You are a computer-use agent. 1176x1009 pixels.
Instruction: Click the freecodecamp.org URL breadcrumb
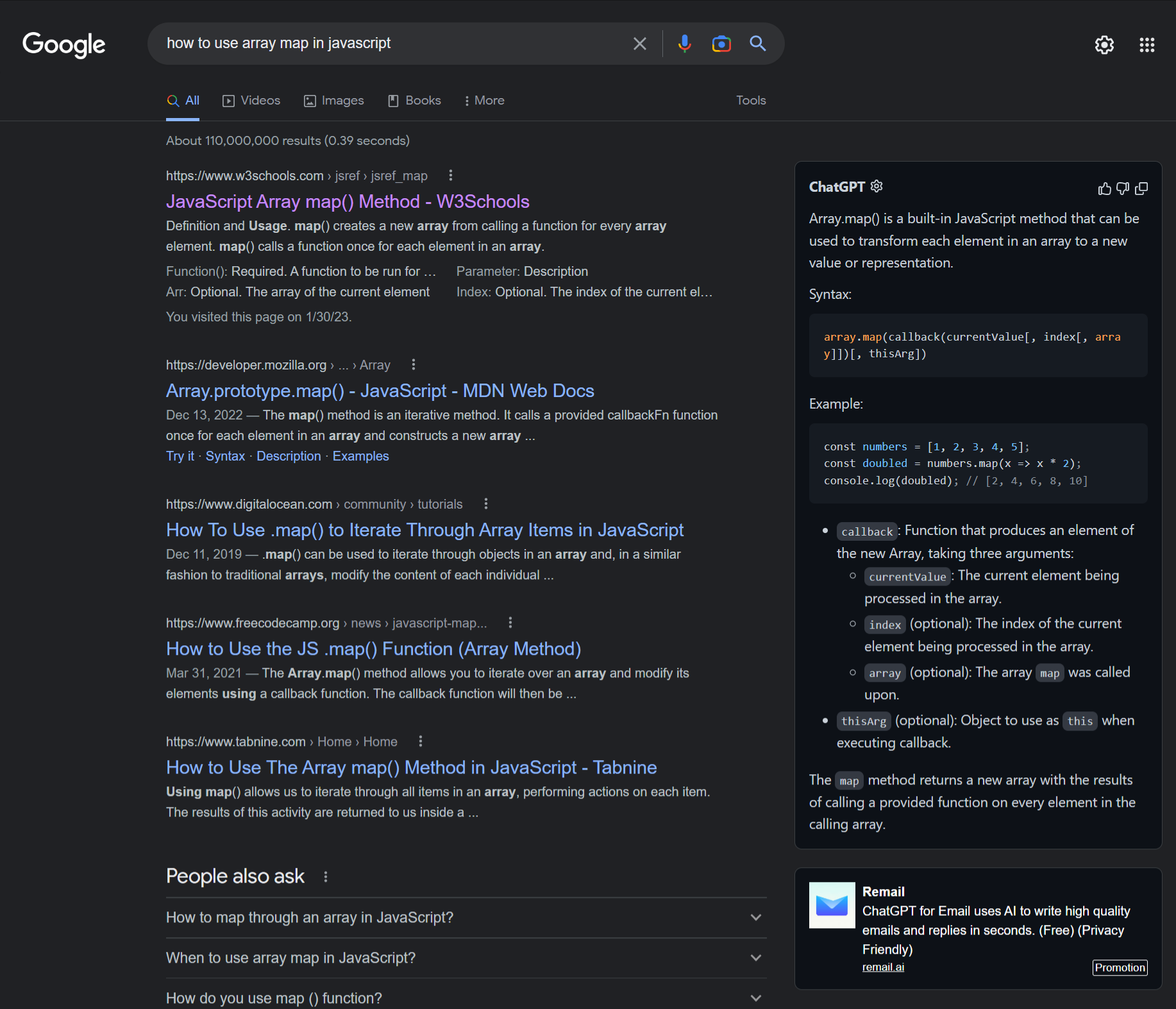click(x=326, y=623)
